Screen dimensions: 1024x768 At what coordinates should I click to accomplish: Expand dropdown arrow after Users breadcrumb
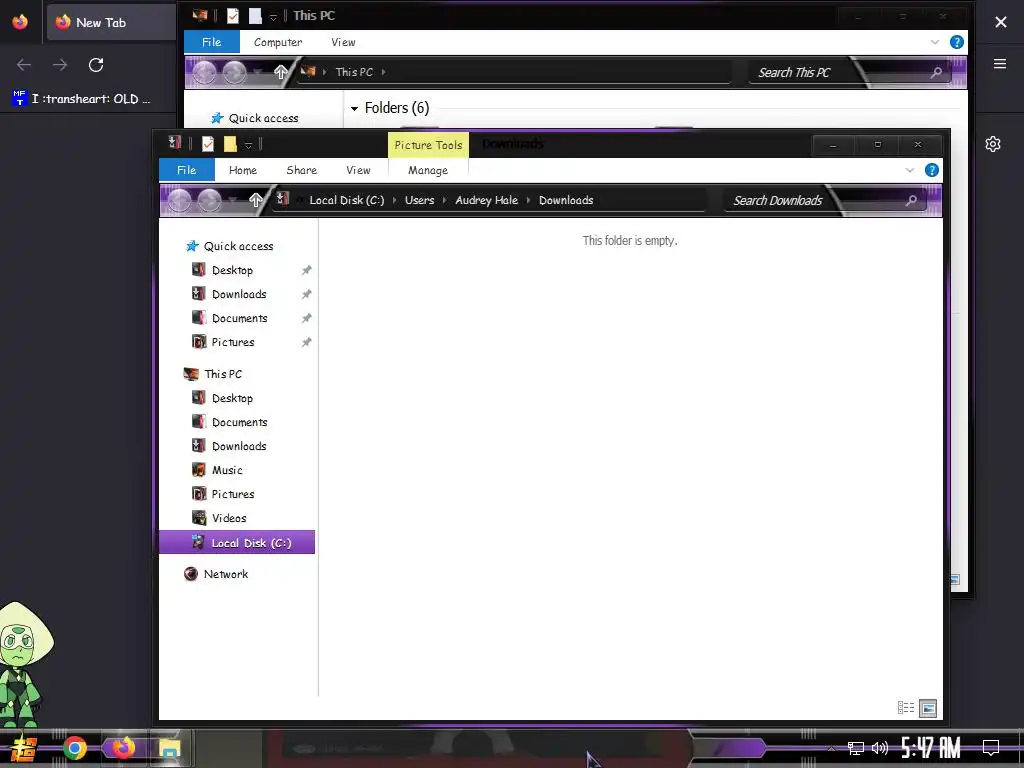pyautogui.click(x=445, y=200)
